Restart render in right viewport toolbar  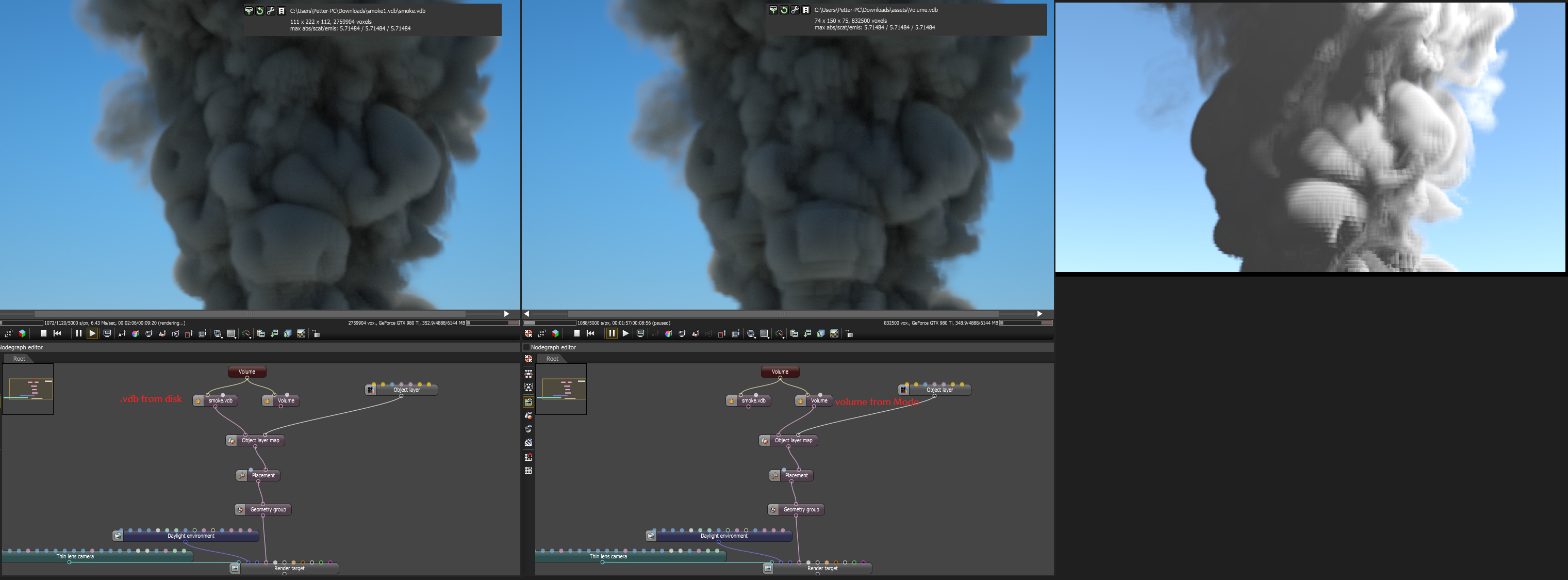click(x=590, y=333)
